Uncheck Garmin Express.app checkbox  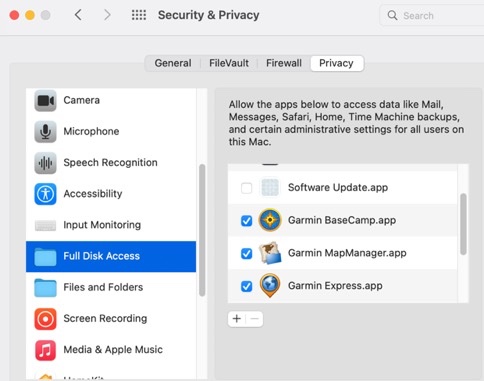pos(246,286)
